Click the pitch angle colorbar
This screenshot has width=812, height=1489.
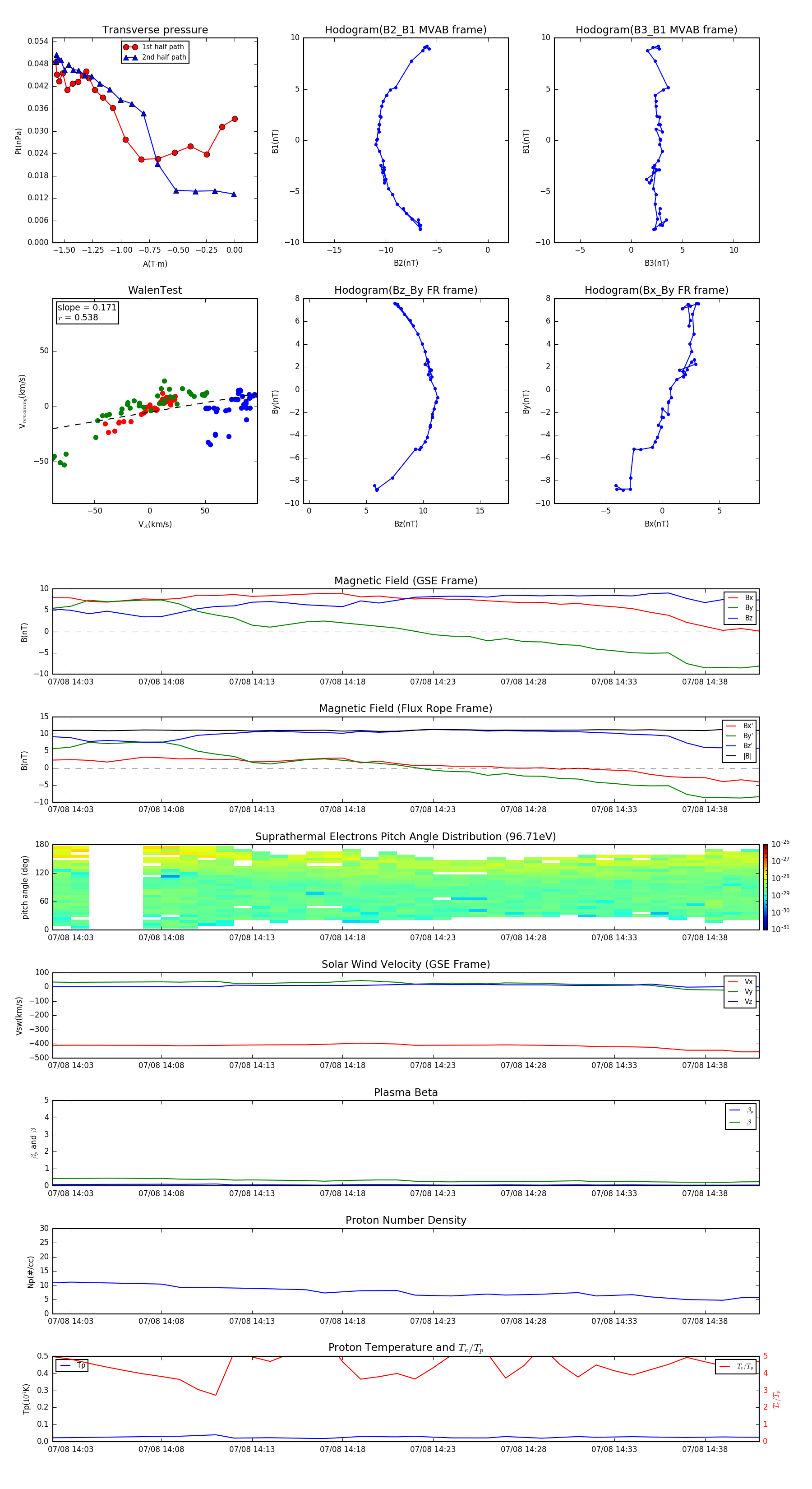coord(765,887)
